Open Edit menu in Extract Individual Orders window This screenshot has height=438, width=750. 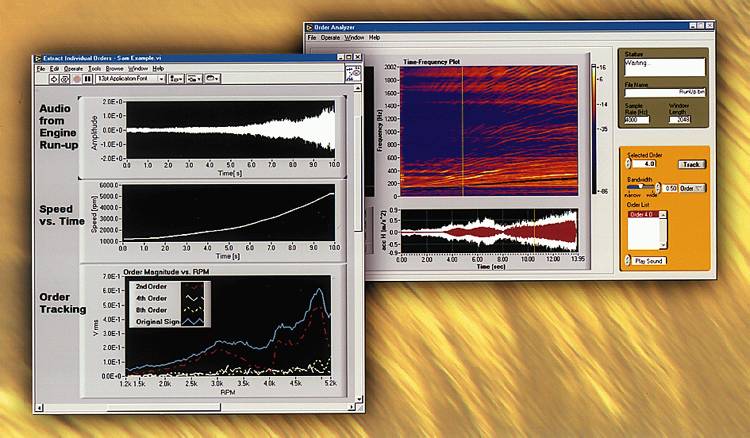point(55,69)
